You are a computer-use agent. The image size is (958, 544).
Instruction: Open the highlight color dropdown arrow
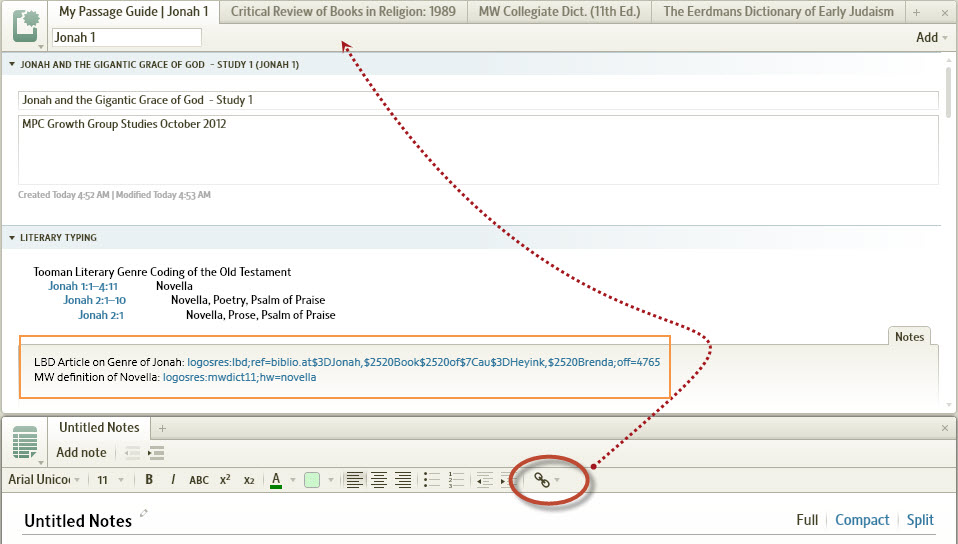click(x=331, y=480)
